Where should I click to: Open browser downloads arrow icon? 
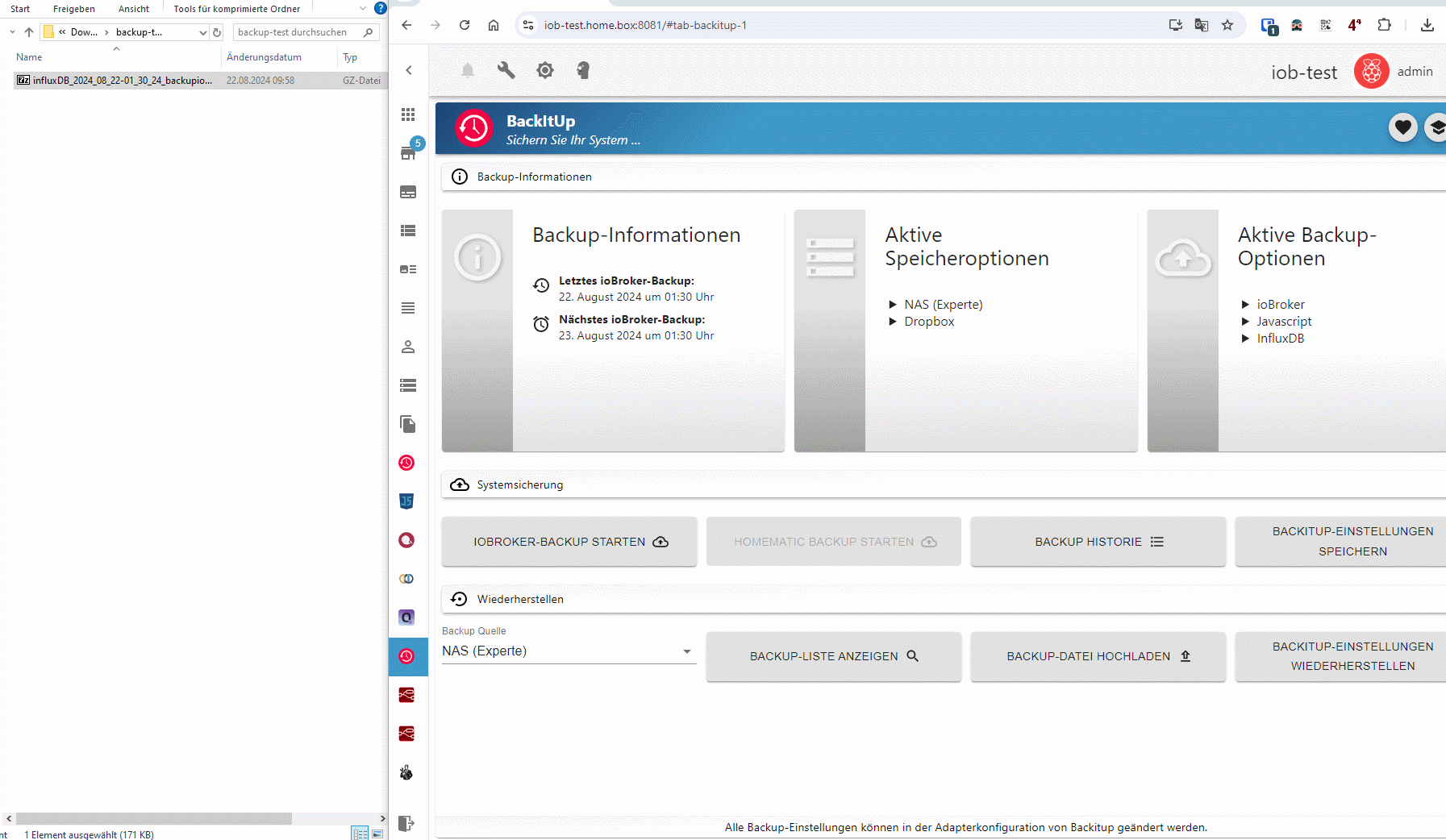pyautogui.click(x=1427, y=25)
